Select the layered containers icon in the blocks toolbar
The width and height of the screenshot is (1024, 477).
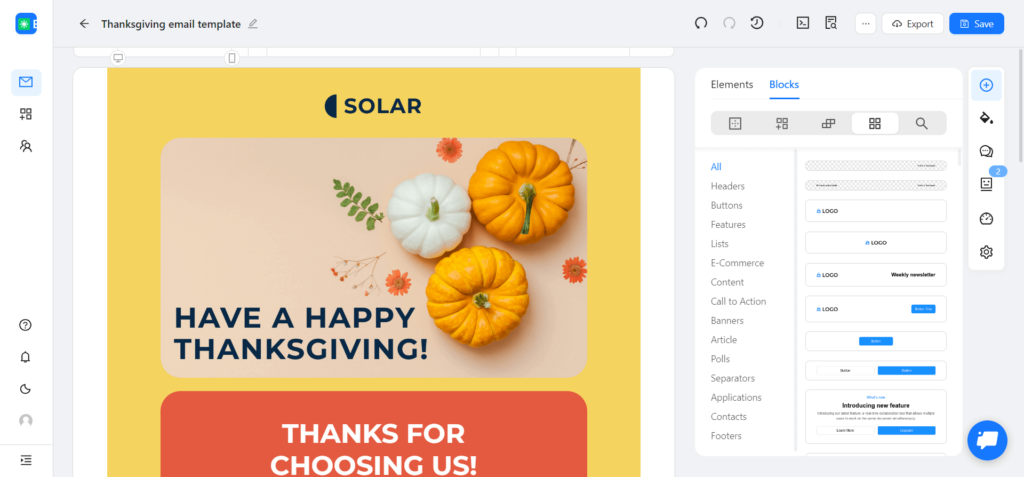click(x=828, y=123)
